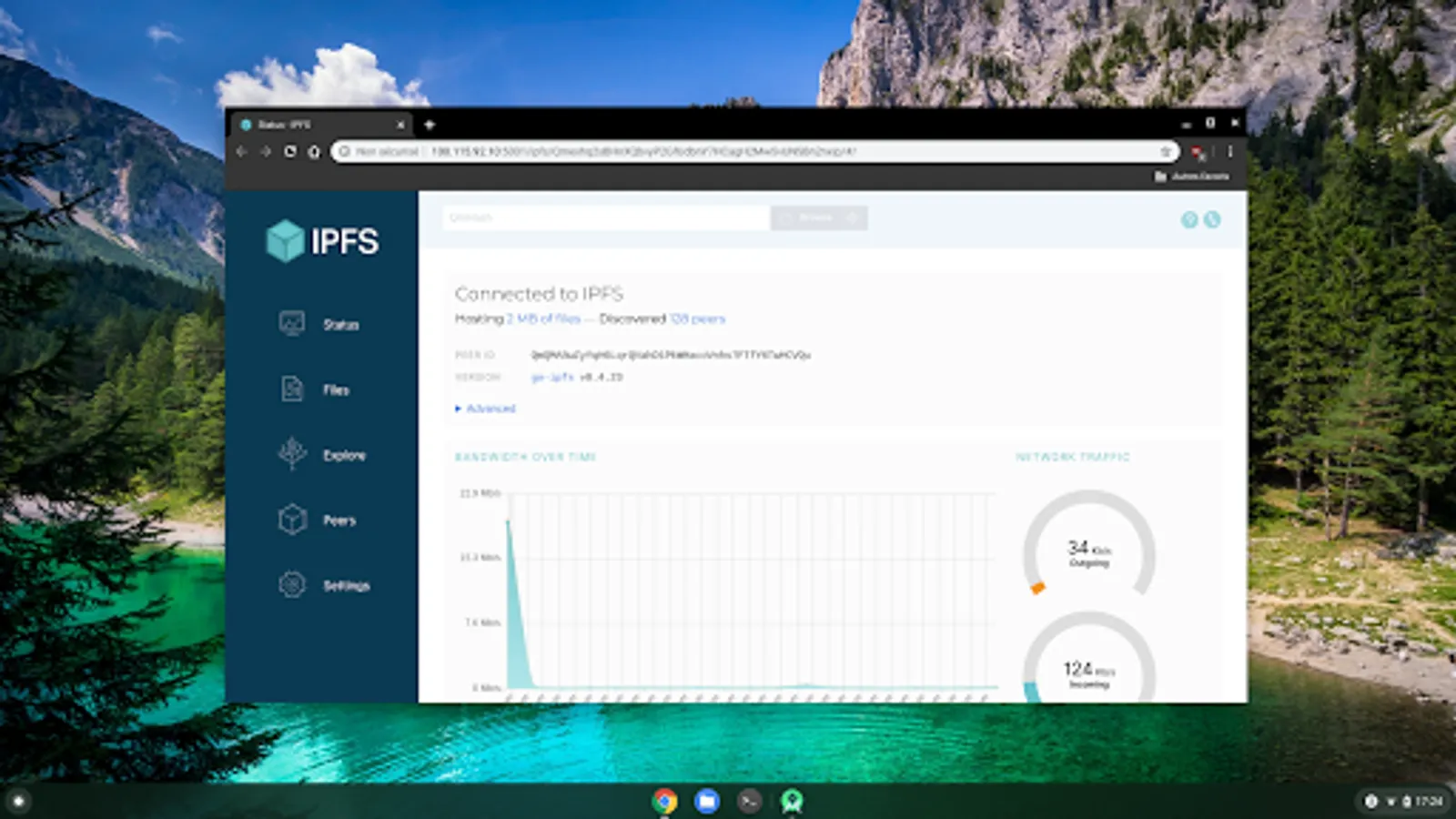Click the Bandwidth Over Time heading
This screenshot has height=819, width=1456.
525,457
